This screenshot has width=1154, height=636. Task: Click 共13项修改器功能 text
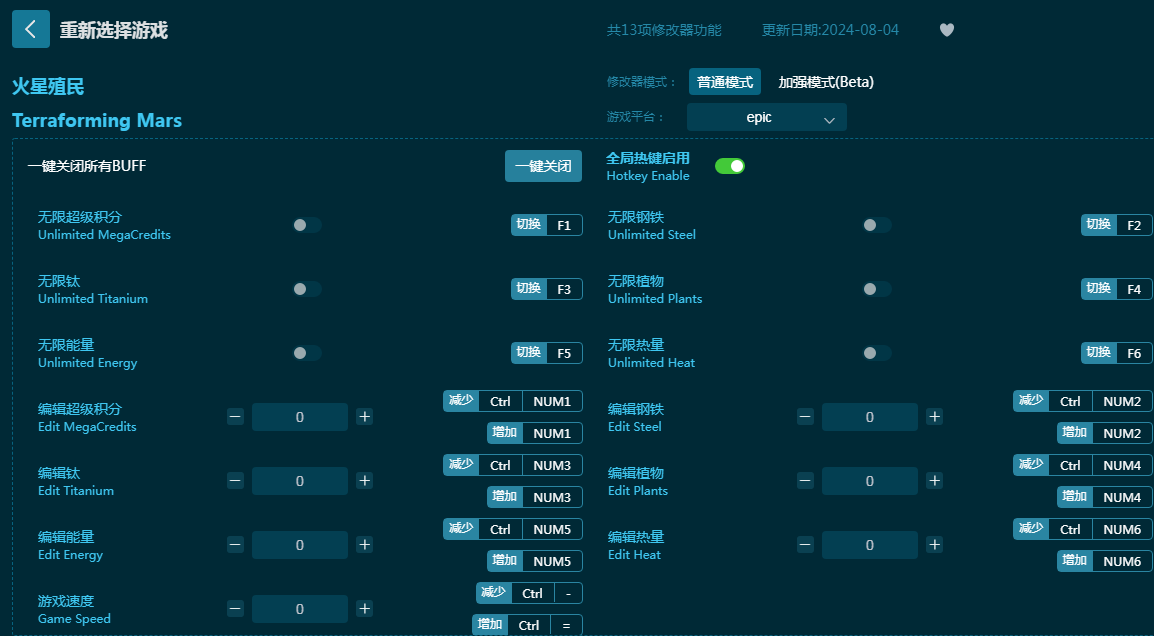click(664, 30)
